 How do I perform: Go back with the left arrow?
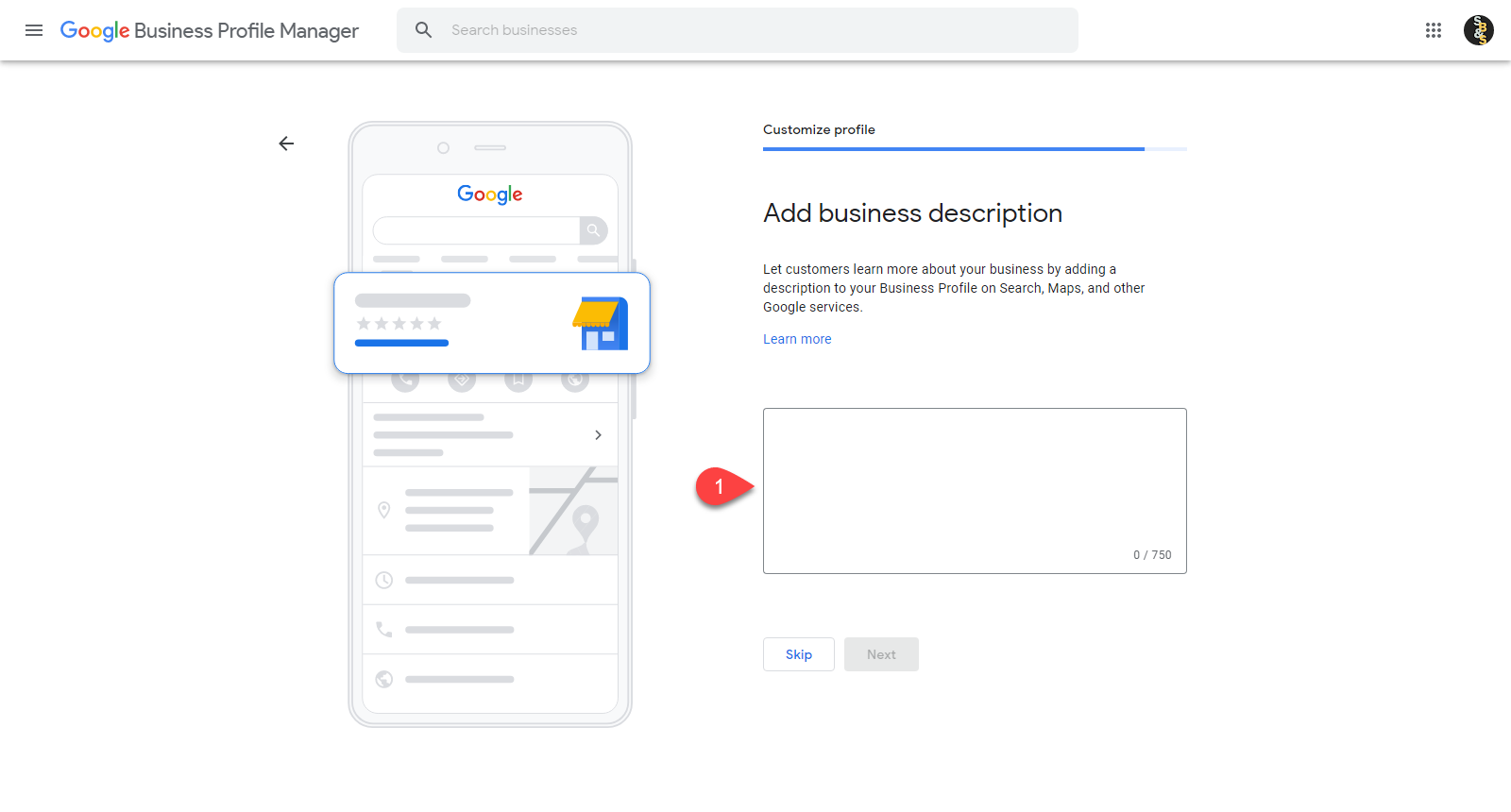pyautogui.click(x=286, y=144)
